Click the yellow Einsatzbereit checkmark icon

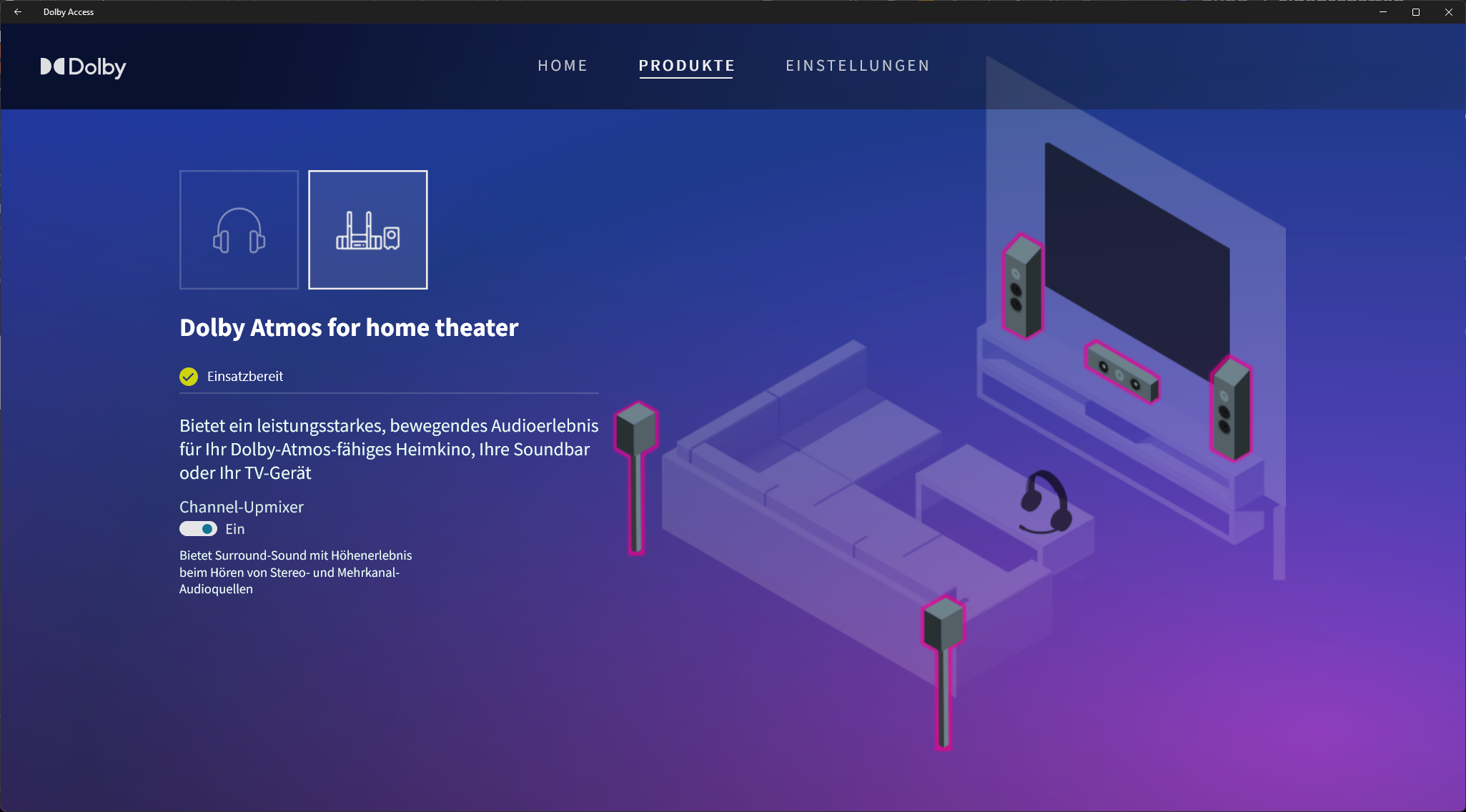point(189,377)
